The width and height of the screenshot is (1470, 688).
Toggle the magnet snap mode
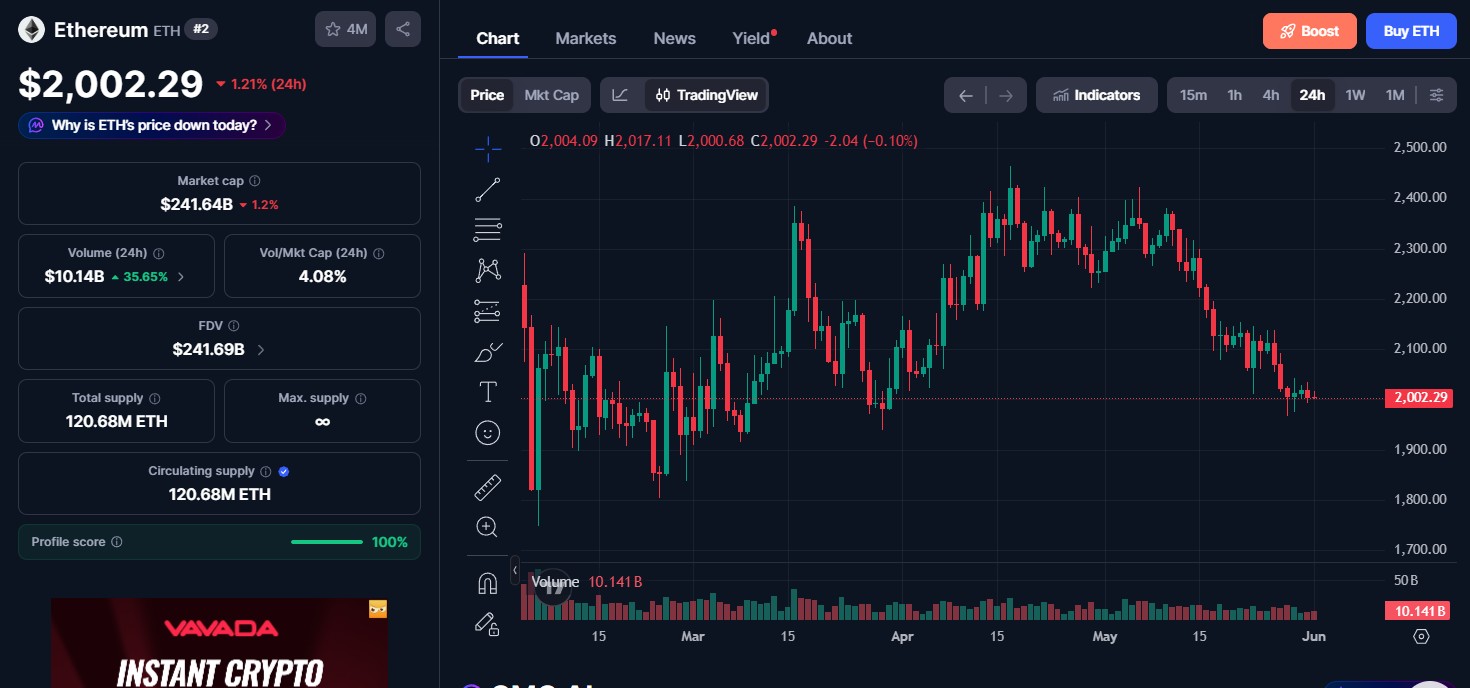[x=488, y=583]
